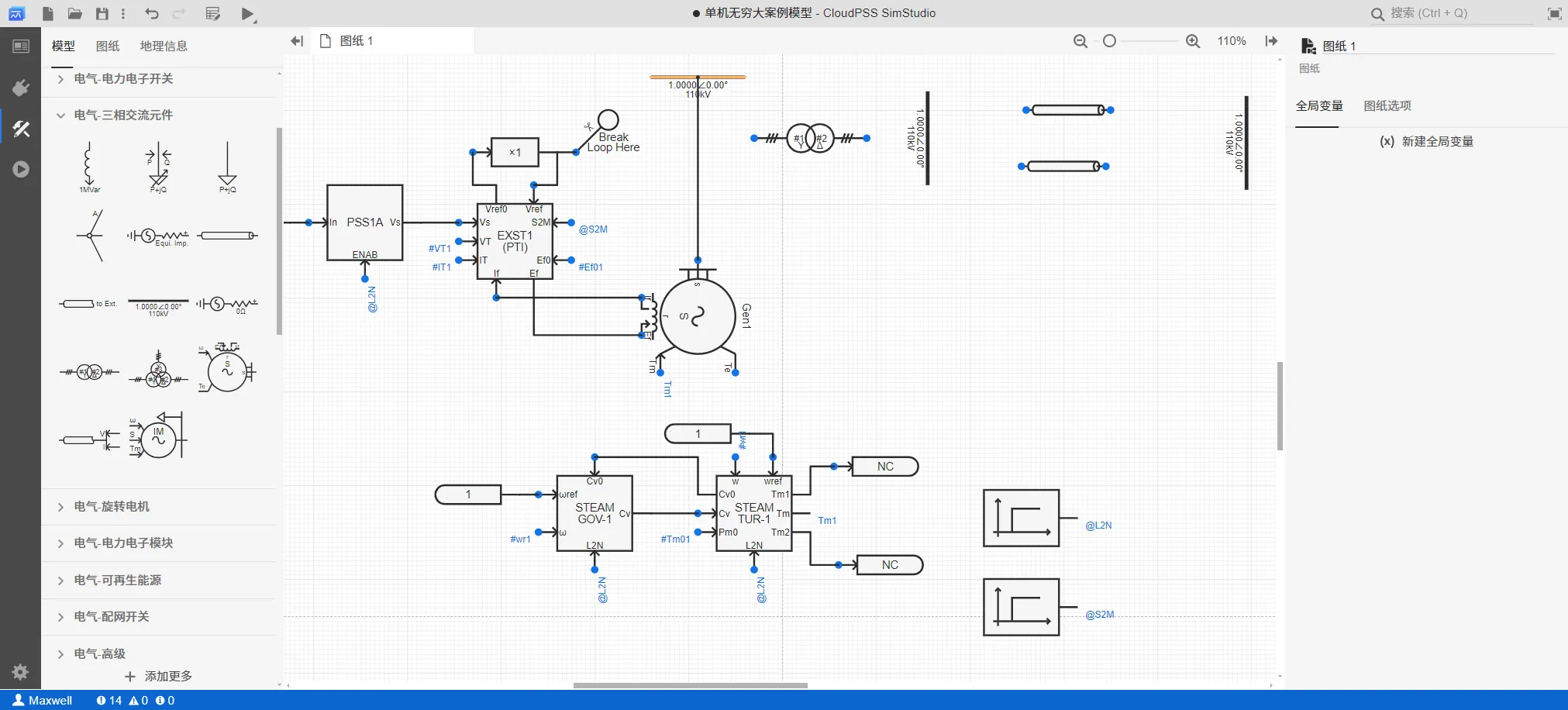
Task: Collapse 电气-三相交流元件 category
Action: (158, 115)
